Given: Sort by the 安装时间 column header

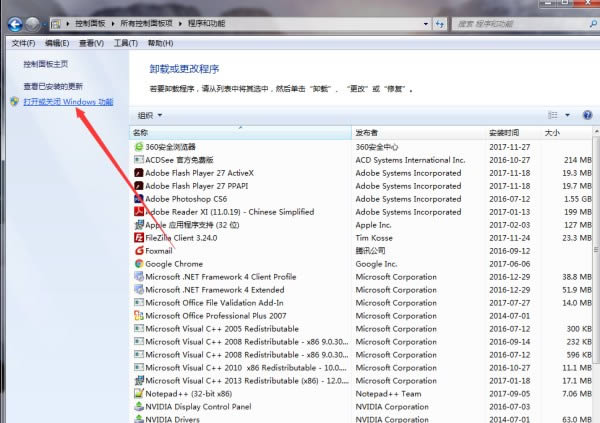Looking at the screenshot, I should [x=513, y=133].
